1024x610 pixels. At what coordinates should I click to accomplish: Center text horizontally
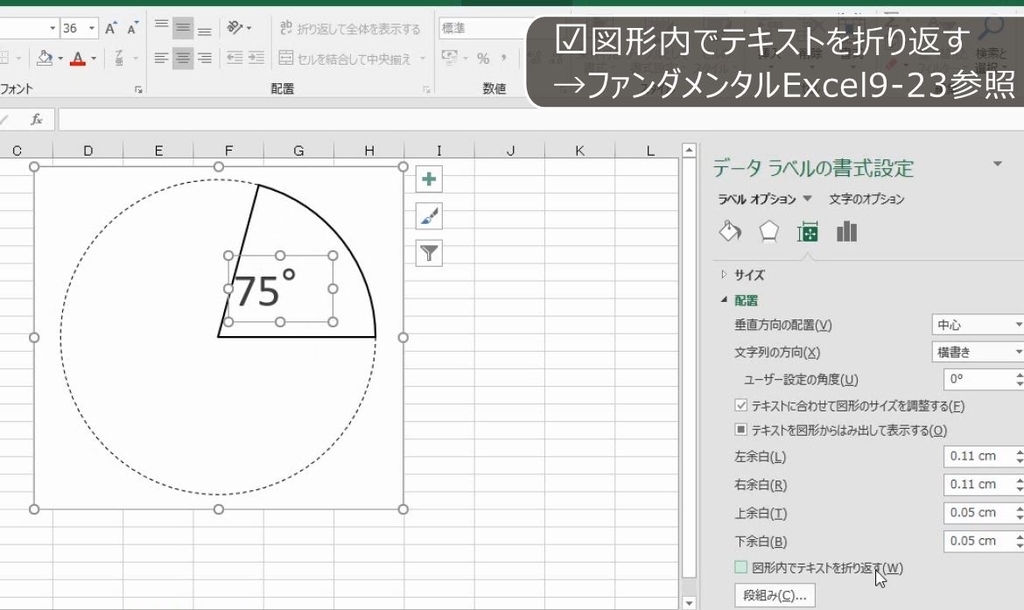[183, 58]
